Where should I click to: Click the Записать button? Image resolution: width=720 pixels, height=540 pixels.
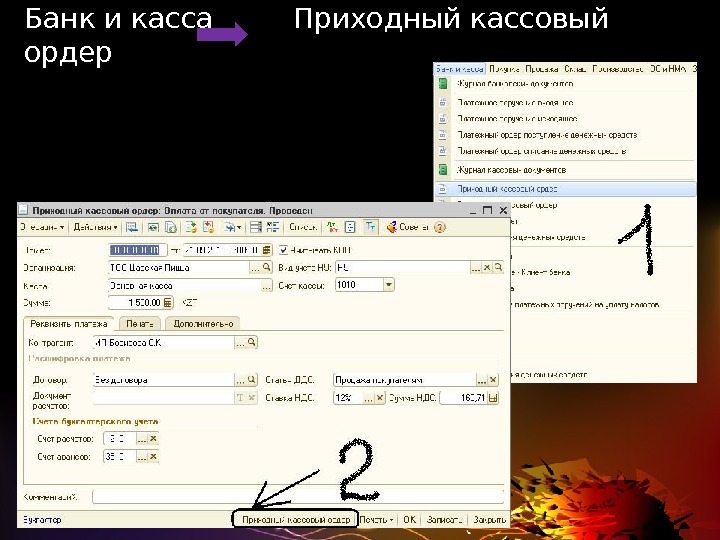point(444,520)
